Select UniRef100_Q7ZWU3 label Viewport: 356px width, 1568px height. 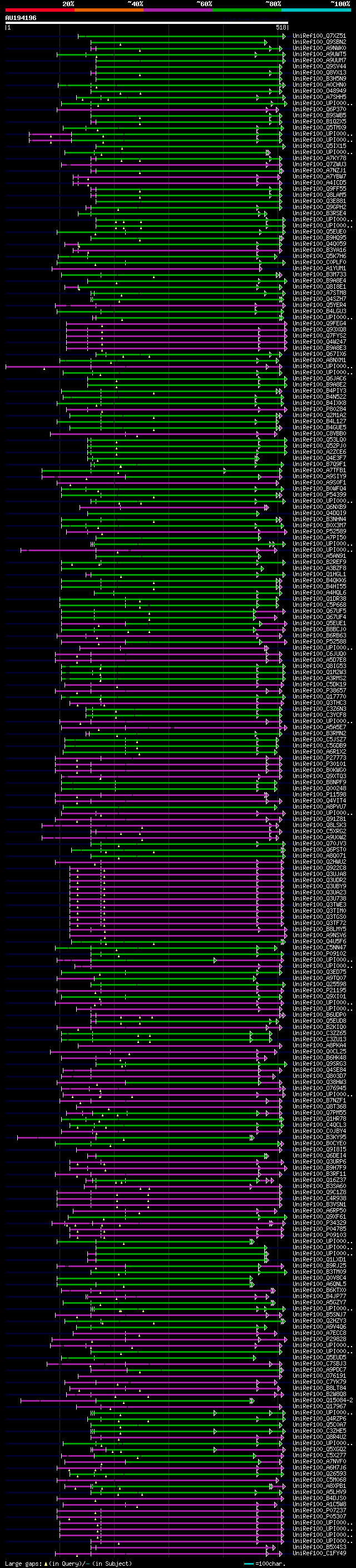[x=319, y=164]
